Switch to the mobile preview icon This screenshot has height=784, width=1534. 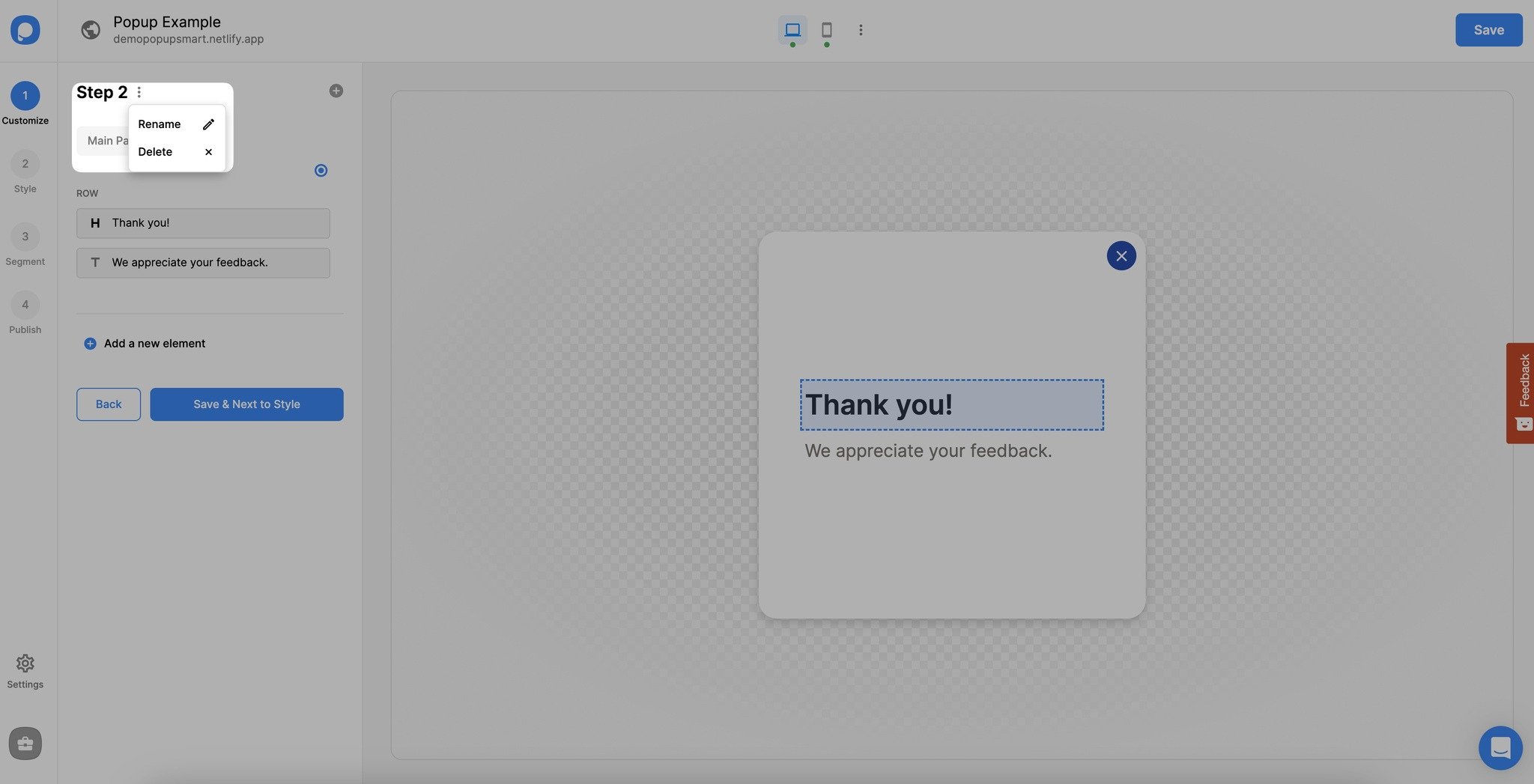click(x=826, y=30)
